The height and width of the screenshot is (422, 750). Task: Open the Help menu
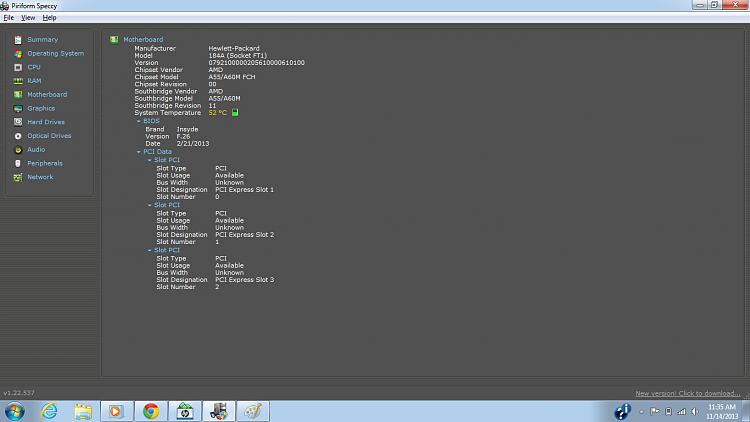pos(49,18)
